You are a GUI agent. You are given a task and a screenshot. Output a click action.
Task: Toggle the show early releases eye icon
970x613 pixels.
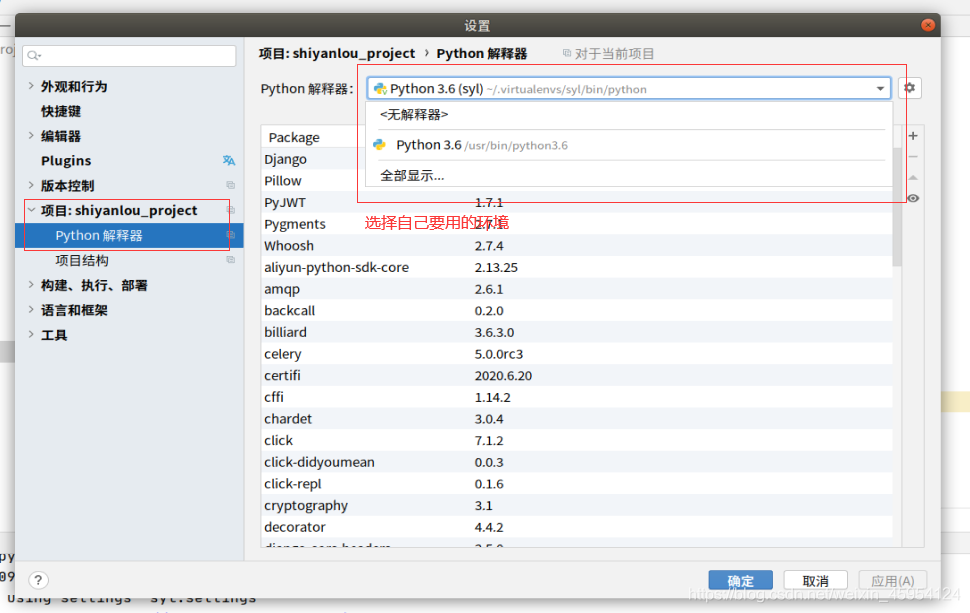point(912,199)
